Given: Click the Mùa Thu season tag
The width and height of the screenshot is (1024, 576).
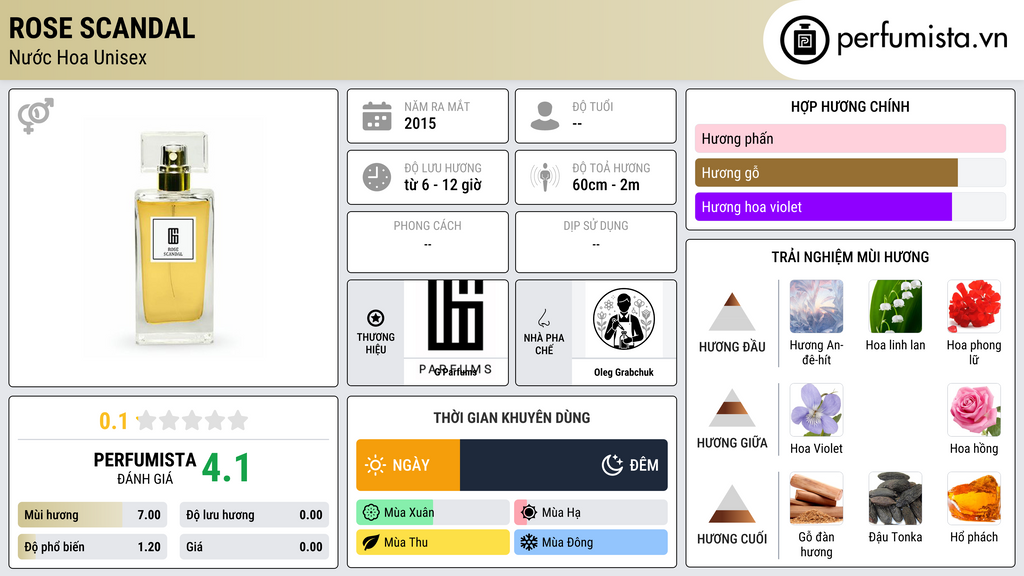Looking at the screenshot, I should click(433, 542).
